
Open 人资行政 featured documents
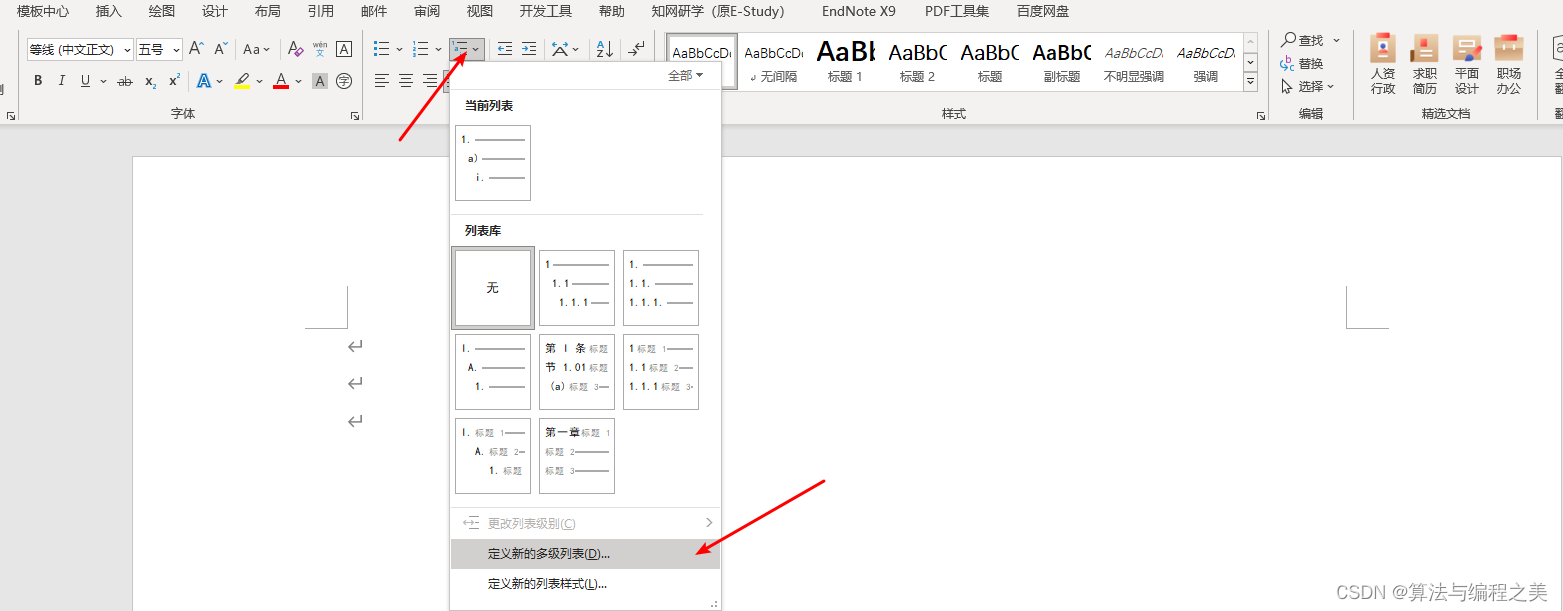1383,63
